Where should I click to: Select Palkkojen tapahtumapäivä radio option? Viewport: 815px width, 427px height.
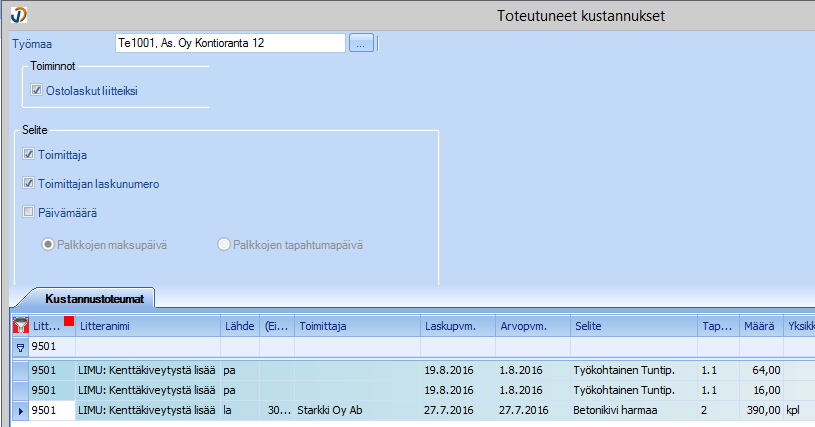click(224, 244)
